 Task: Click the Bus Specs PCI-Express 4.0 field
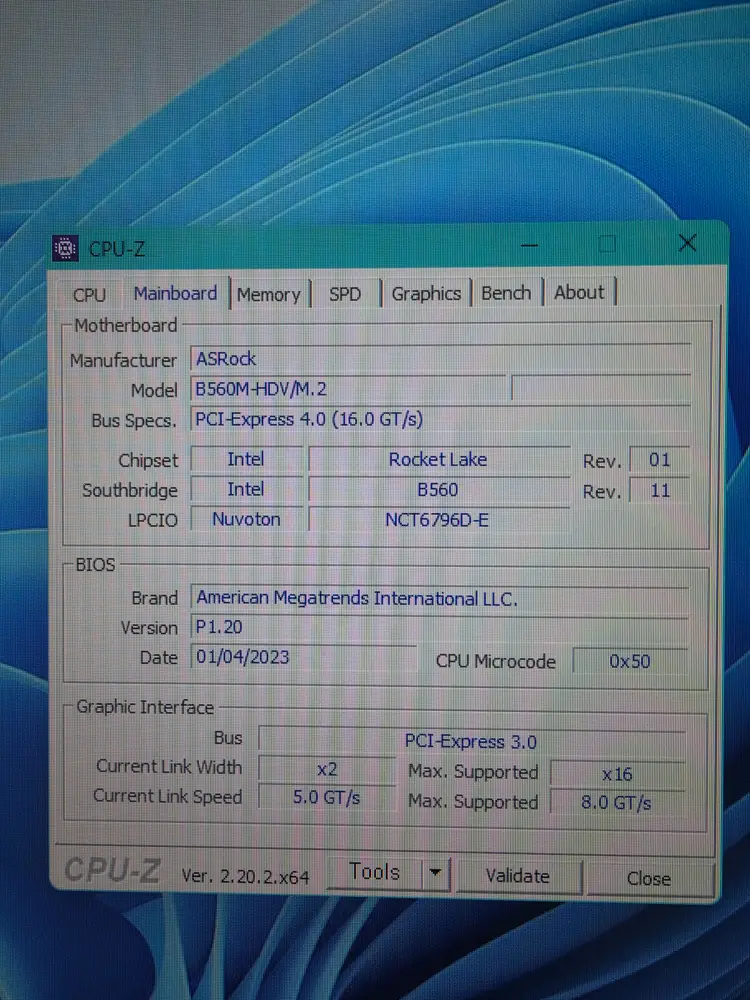tap(441, 420)
